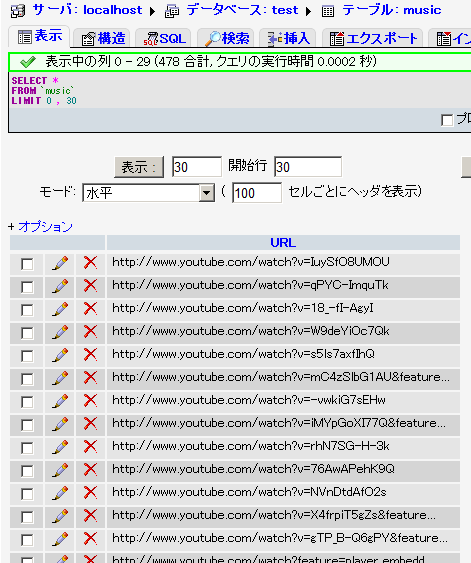Open the モード display mode dropdown
Viewport: 471px width, 563px height.
pos(148,193)
